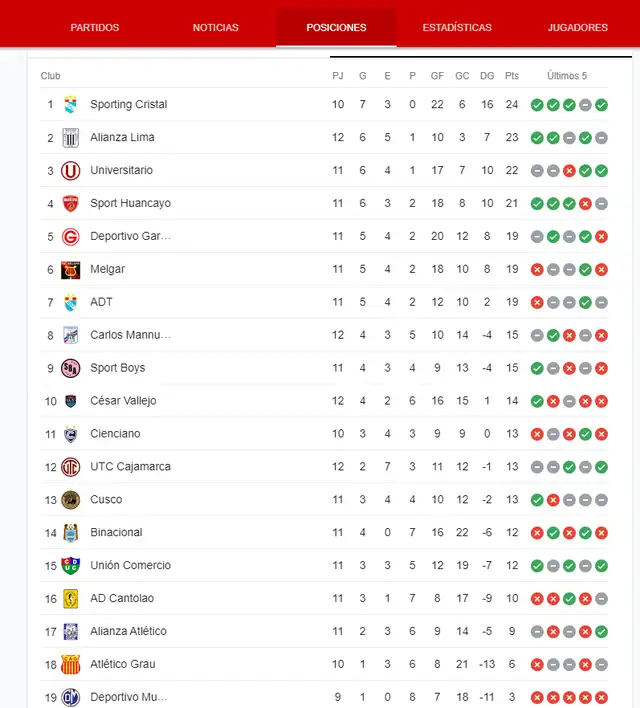Click the Sporting Cristal club crest
The width and height of the screenshot is (640, 708).
[x=70, y=104]
